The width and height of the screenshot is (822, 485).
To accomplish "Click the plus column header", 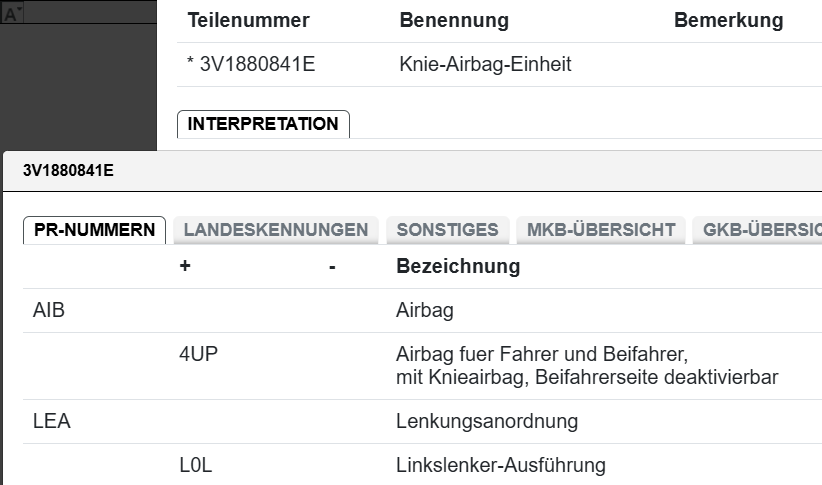I will (x=185, y=267).
